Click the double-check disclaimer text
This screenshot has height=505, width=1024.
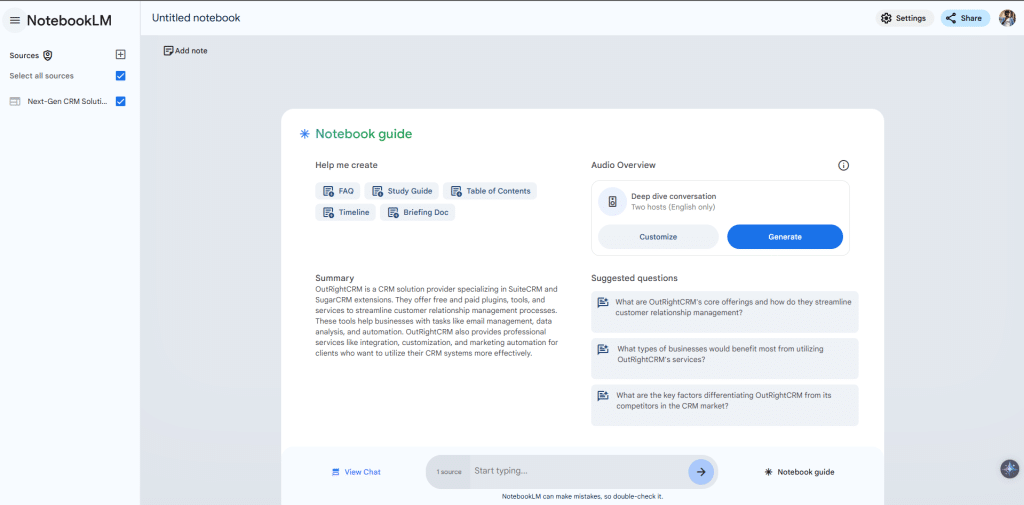(583, 497)
